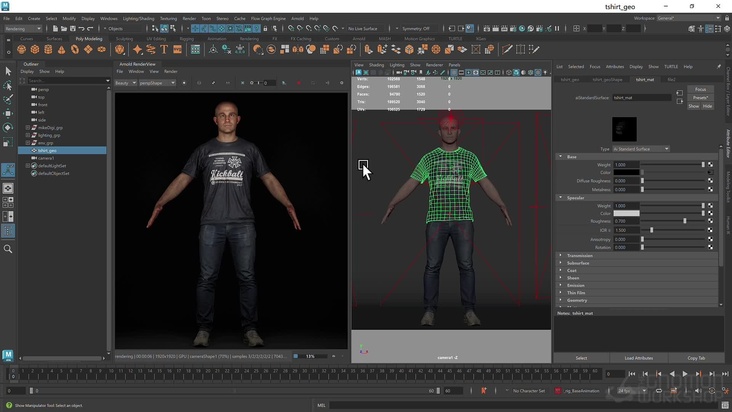Click the open scene folder icon
Screen dimensions: 732x412
[x=63, y=28]
